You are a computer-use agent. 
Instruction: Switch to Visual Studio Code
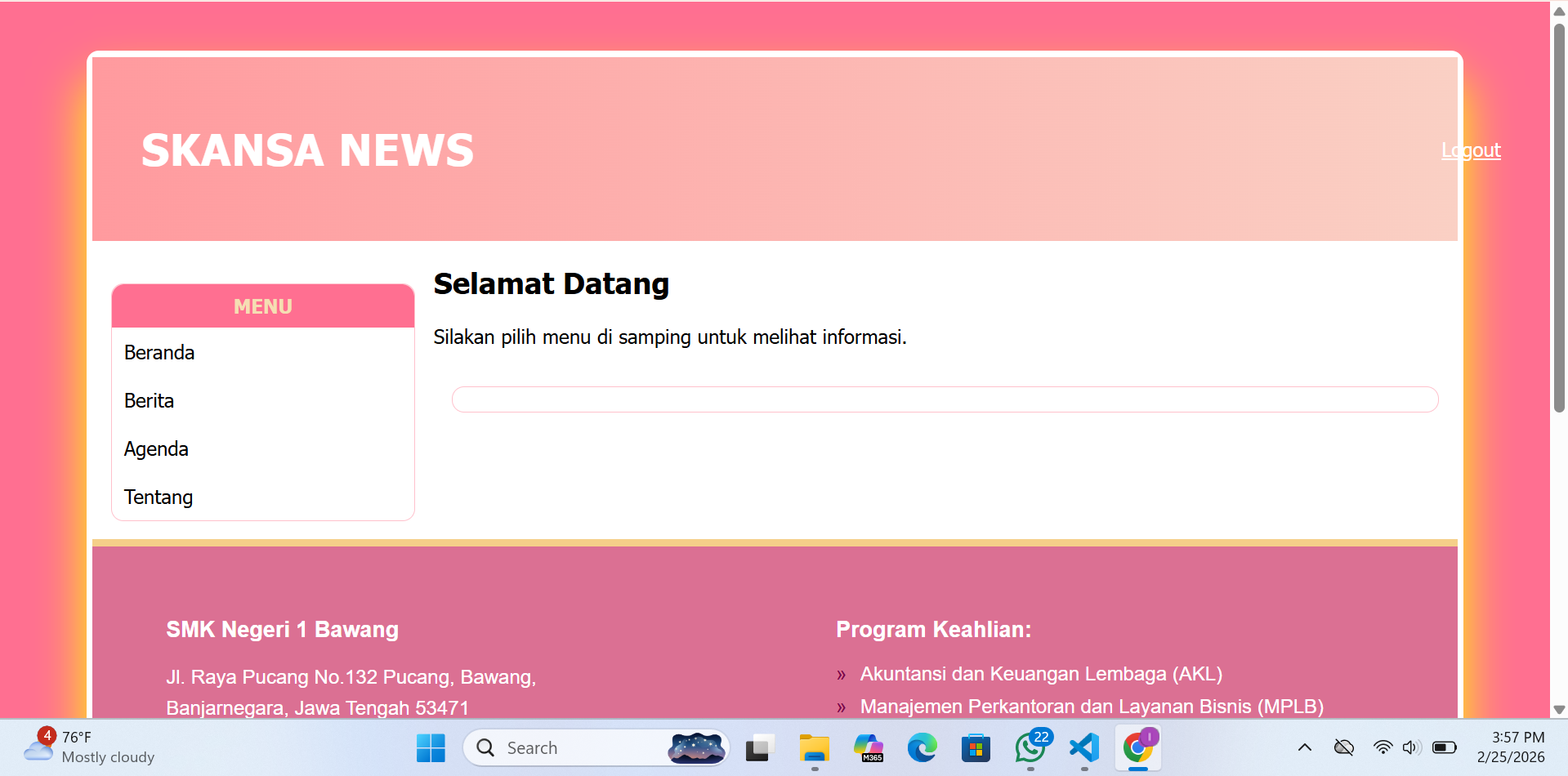point(1084,747)
